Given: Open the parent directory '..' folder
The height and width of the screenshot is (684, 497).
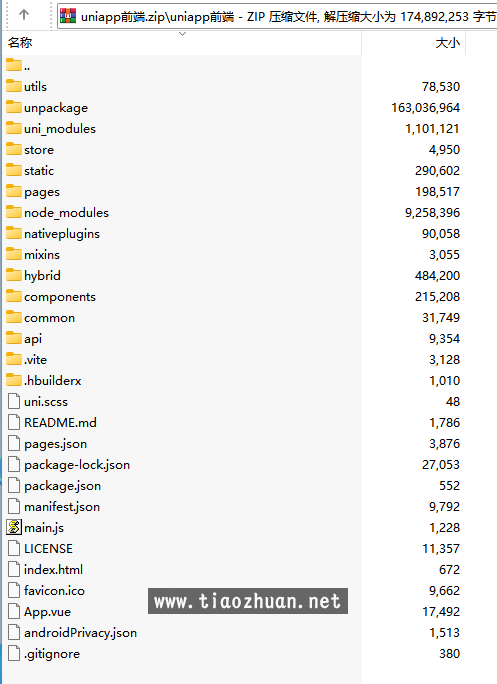Looking at the screenshot, I should [x=18, y=66].
